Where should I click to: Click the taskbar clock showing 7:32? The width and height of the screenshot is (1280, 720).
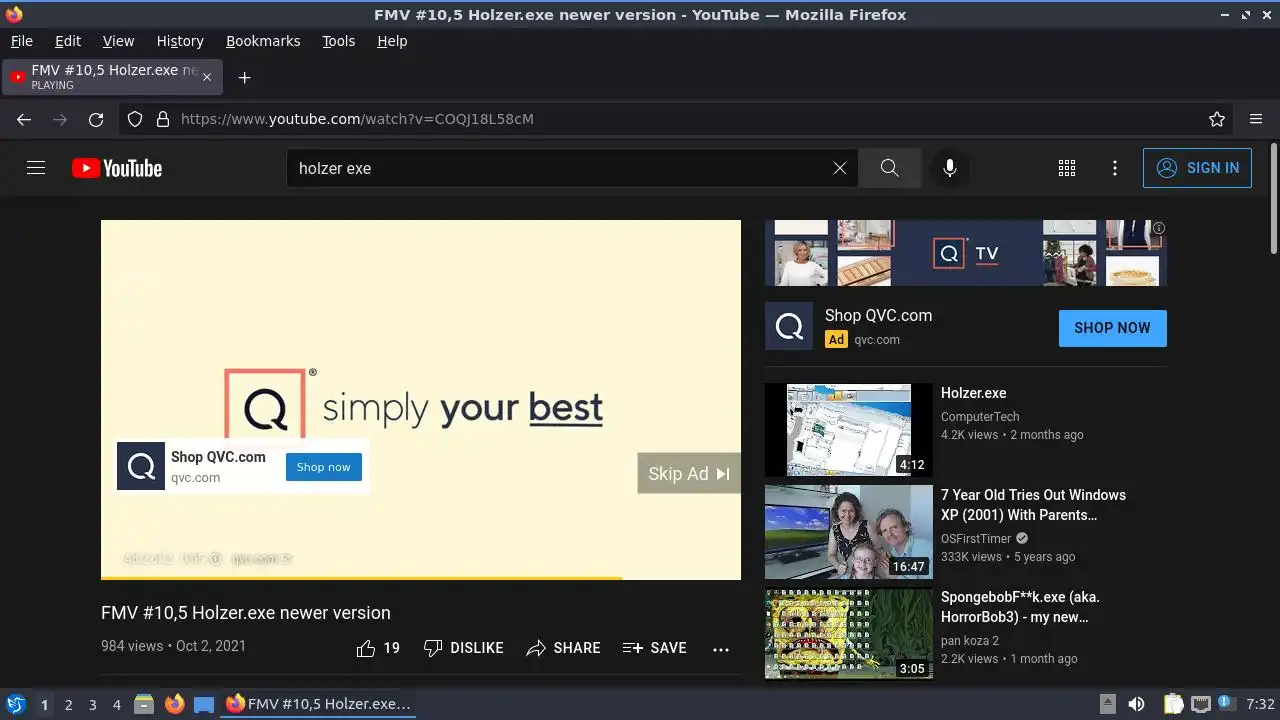point(1261,704)
